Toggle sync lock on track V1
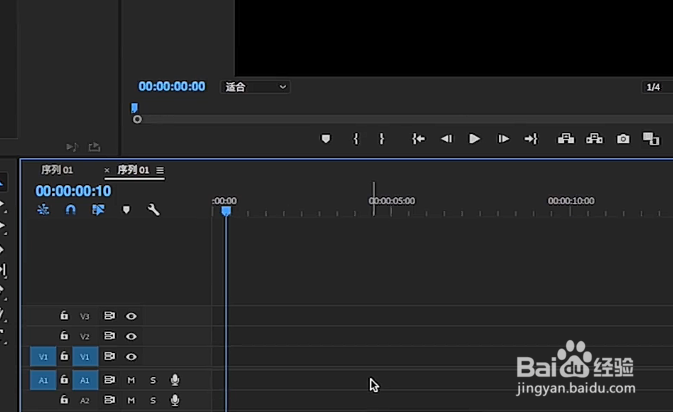The height and width of the screenshot is (412, 673). click(x=109, y=356)
